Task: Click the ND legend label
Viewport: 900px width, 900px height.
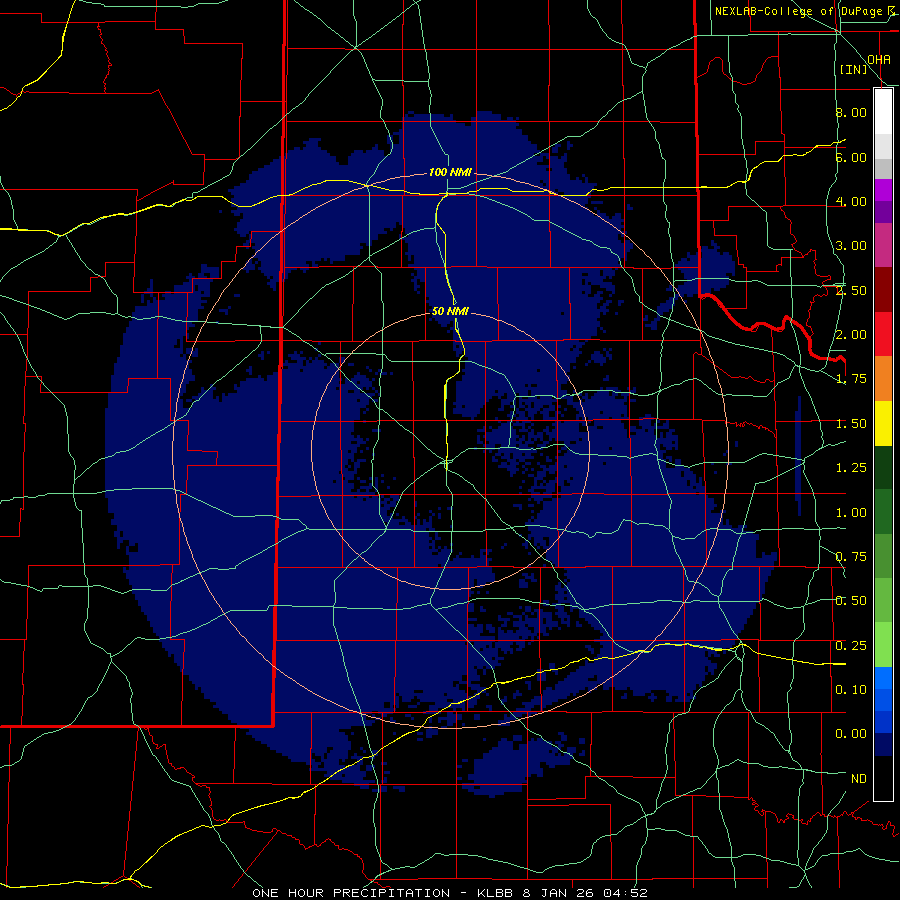Action: pyautogui.click(x=859, y=779)
